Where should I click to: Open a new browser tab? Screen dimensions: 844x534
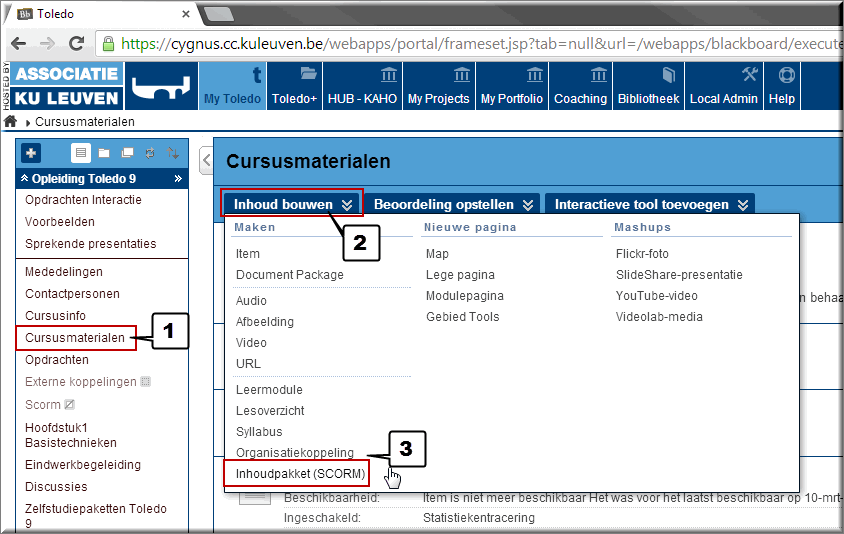pyautogui.click(x=219, y=15)
